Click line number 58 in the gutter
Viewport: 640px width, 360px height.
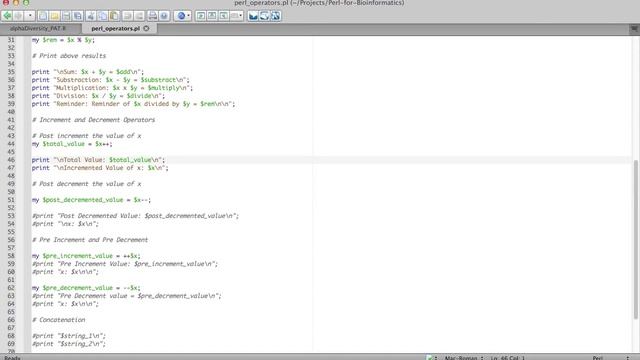[11, 256]
